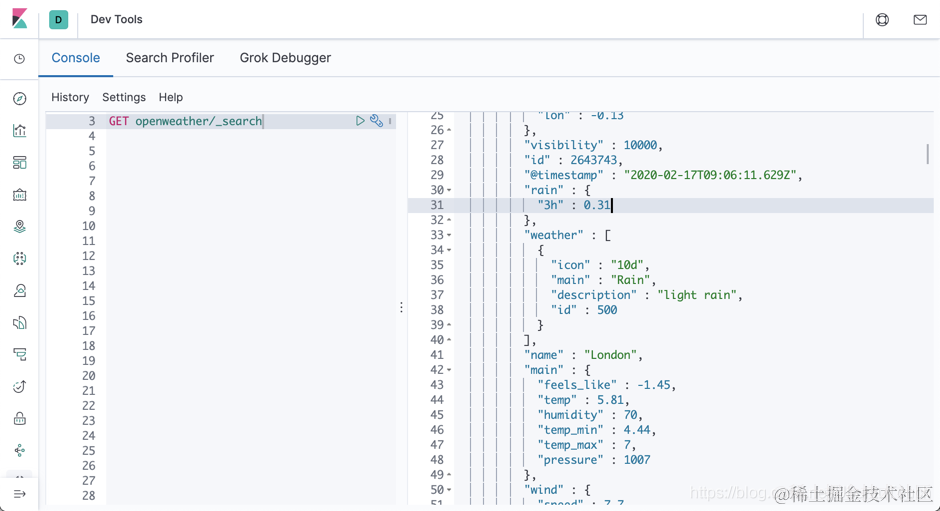Click the "pressure" value 1007

[x=637, y=460]
